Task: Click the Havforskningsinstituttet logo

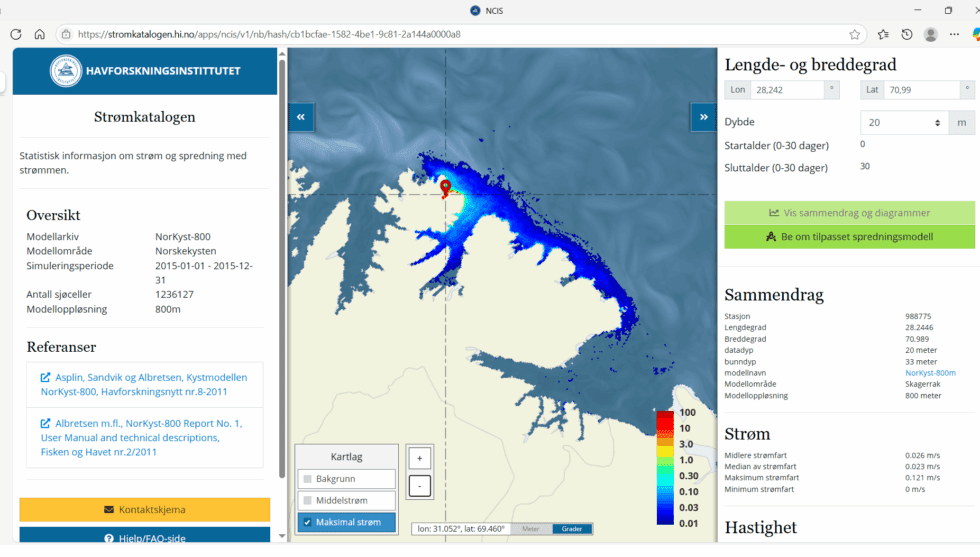Action: (67, 71)
